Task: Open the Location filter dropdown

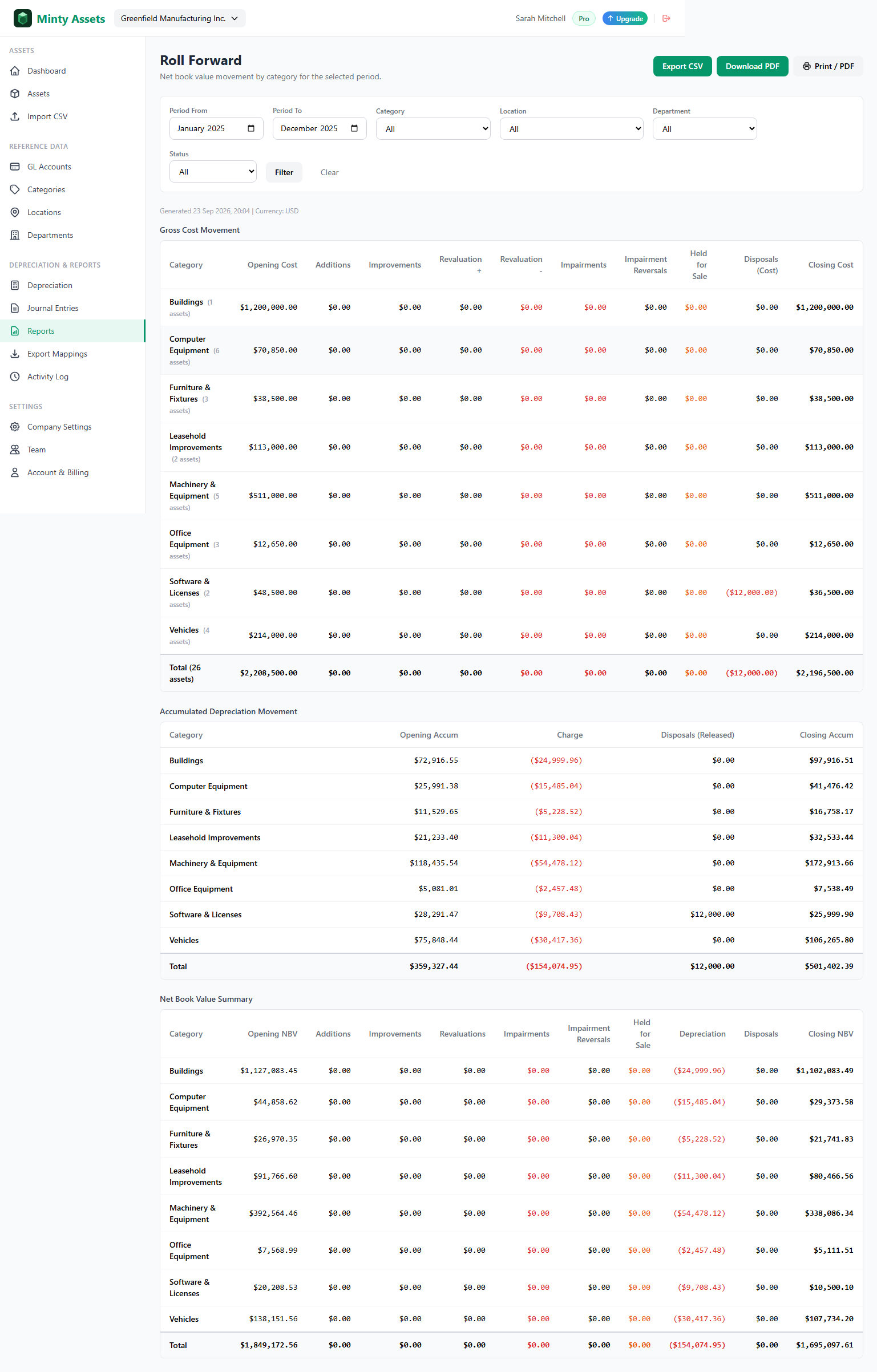Action: [572, 129]
